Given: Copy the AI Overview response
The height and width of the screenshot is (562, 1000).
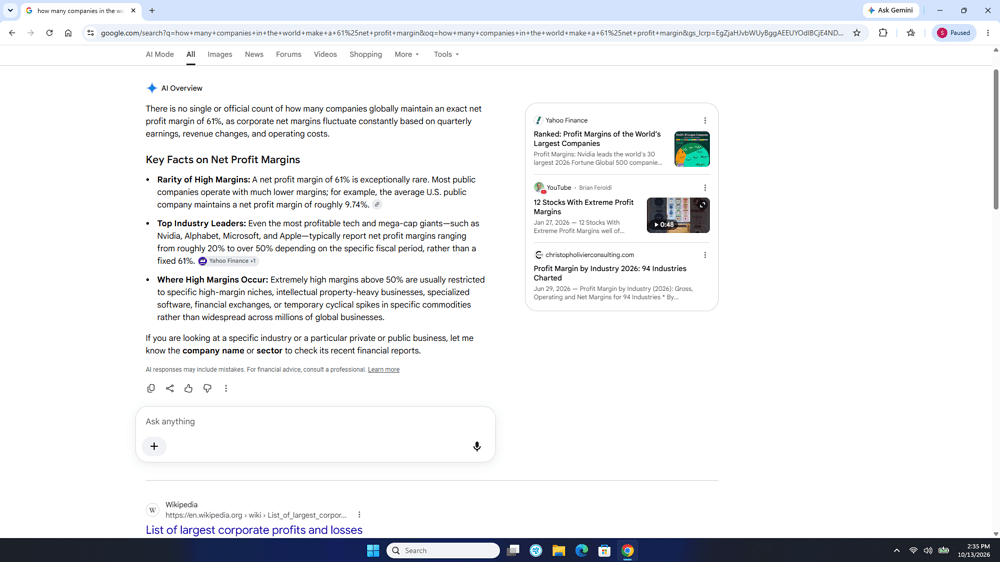Looking at the screenshot, I should pyautogui.click(x=151, y=388).
